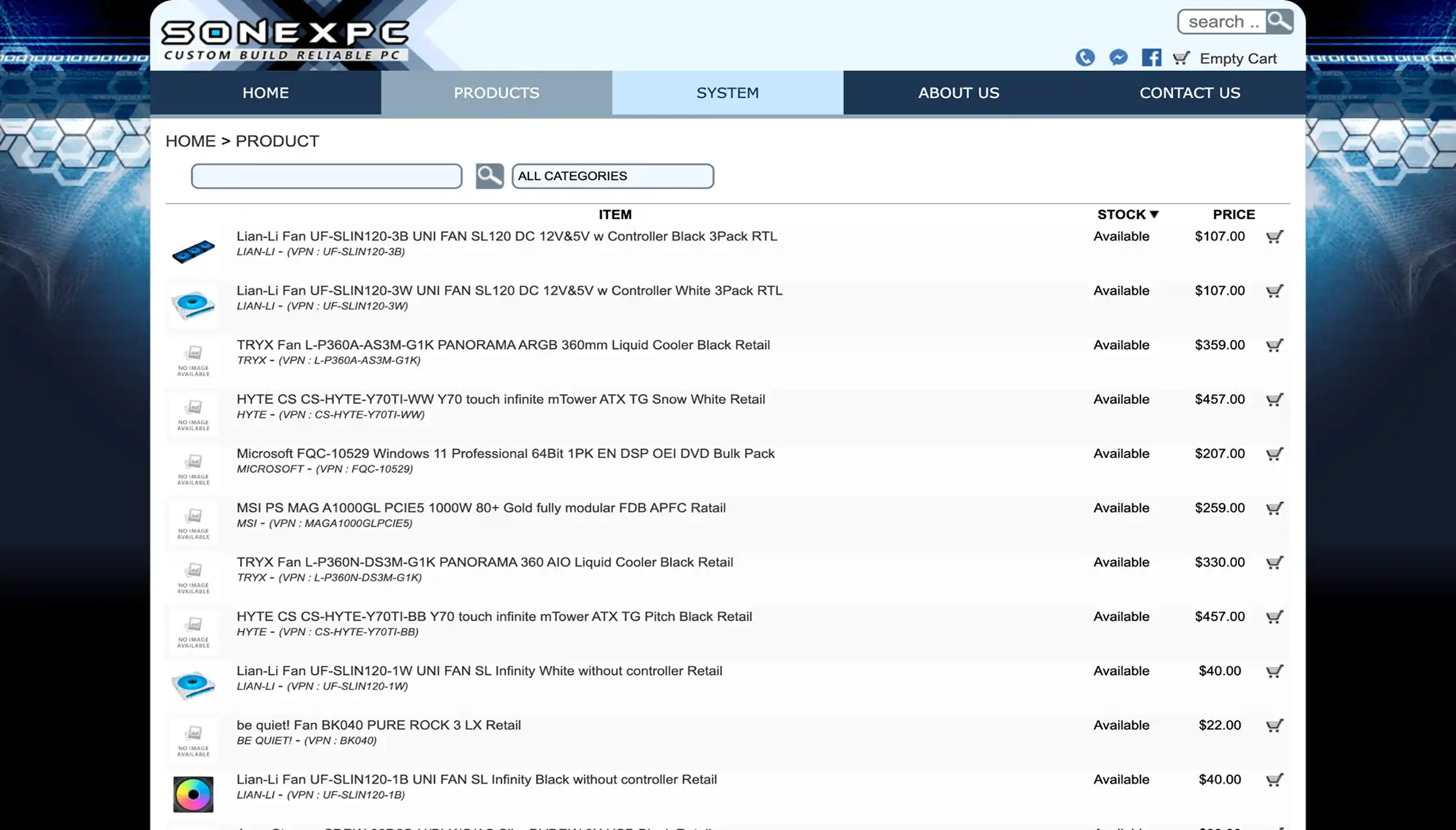Add Lian-Li UF-SLIN120-1W fan to cart
The image size is (1456, 830).
[x=1275, y=671]
